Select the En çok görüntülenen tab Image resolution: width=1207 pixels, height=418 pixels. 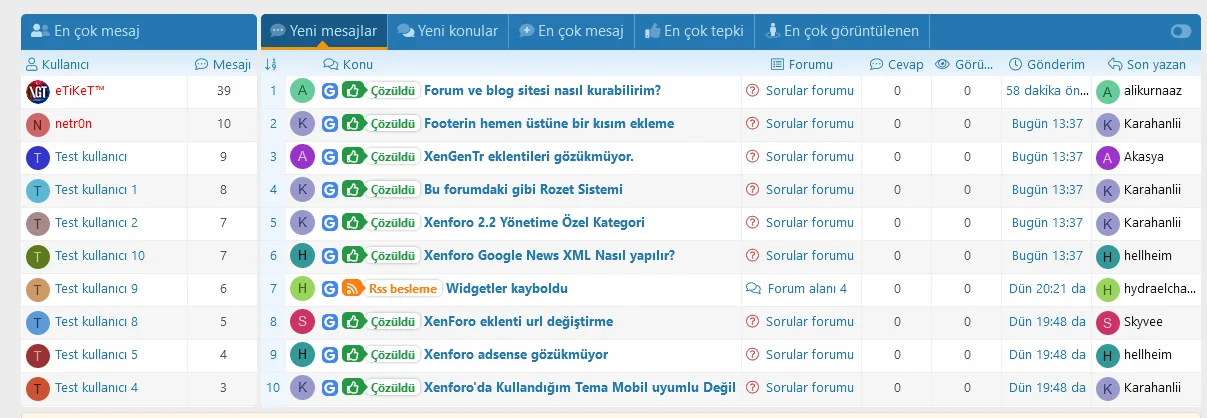[x=842, y=31]
